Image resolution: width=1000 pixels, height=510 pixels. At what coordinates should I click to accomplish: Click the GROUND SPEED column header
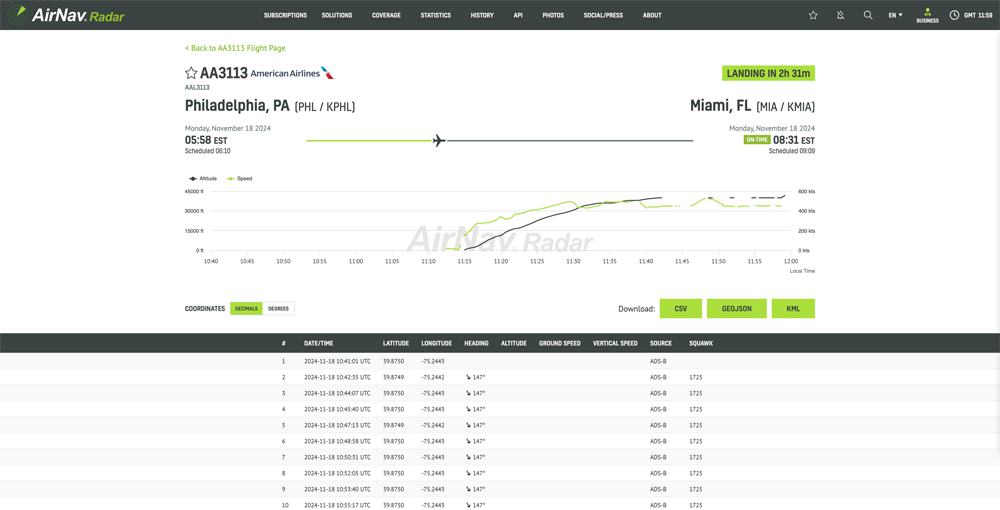559,343
